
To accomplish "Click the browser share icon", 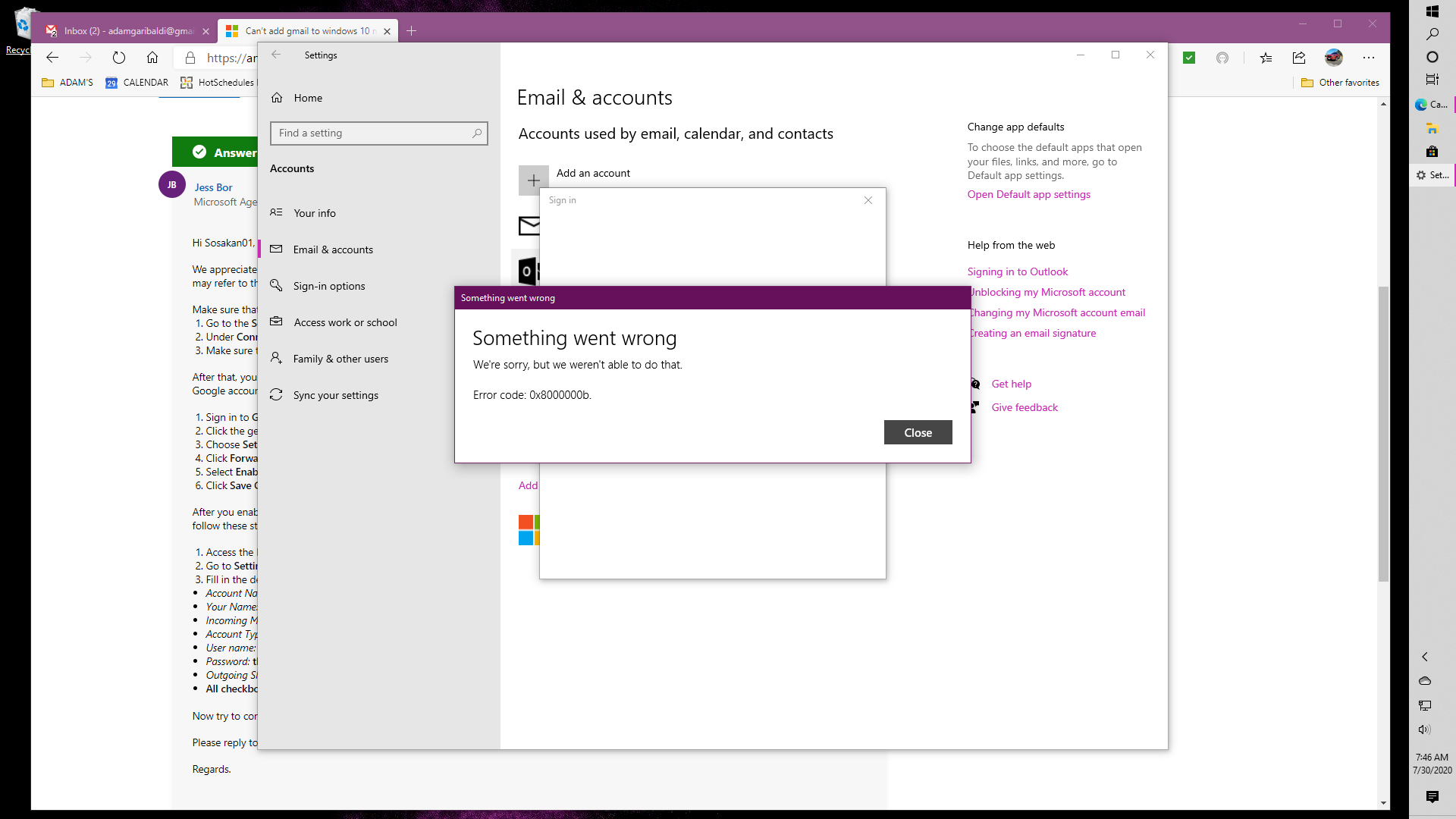I will click(1299, 58).
